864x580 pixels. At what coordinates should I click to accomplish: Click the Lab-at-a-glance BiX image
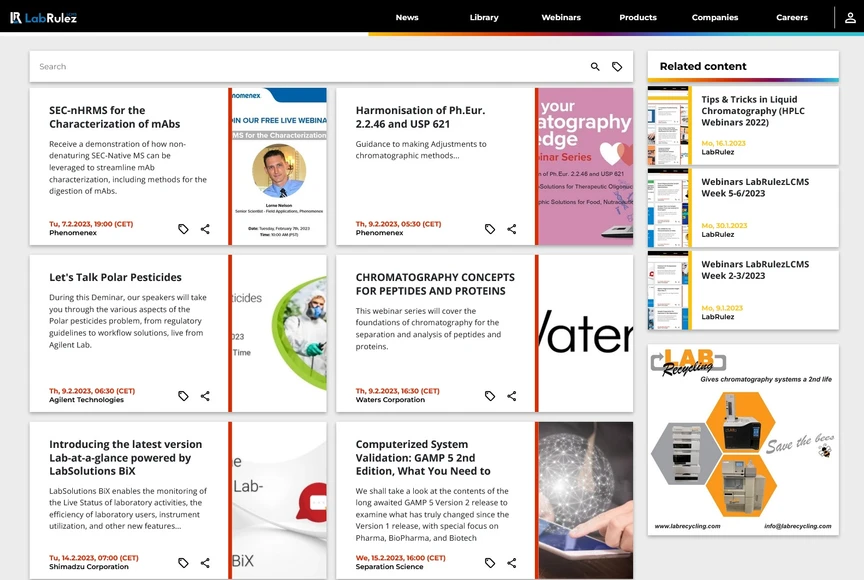coord(279,500)
